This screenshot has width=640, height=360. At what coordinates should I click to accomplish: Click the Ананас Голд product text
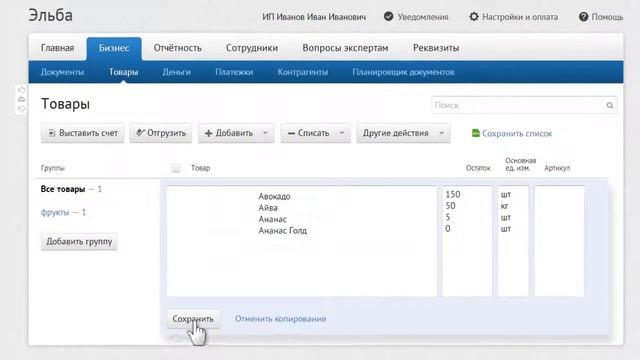point(282,231)
